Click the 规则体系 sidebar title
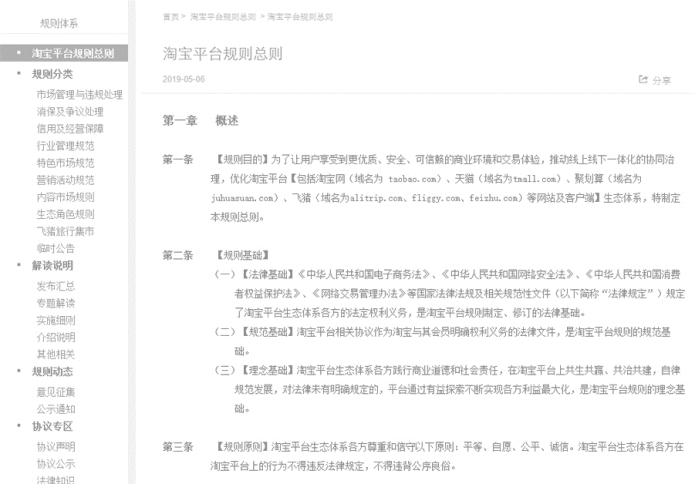This screenshot has height=484, width=695. [59, 23]
